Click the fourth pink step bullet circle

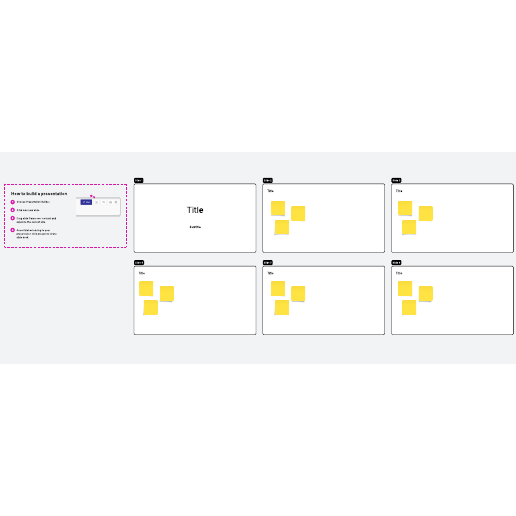tap(13, 230)
